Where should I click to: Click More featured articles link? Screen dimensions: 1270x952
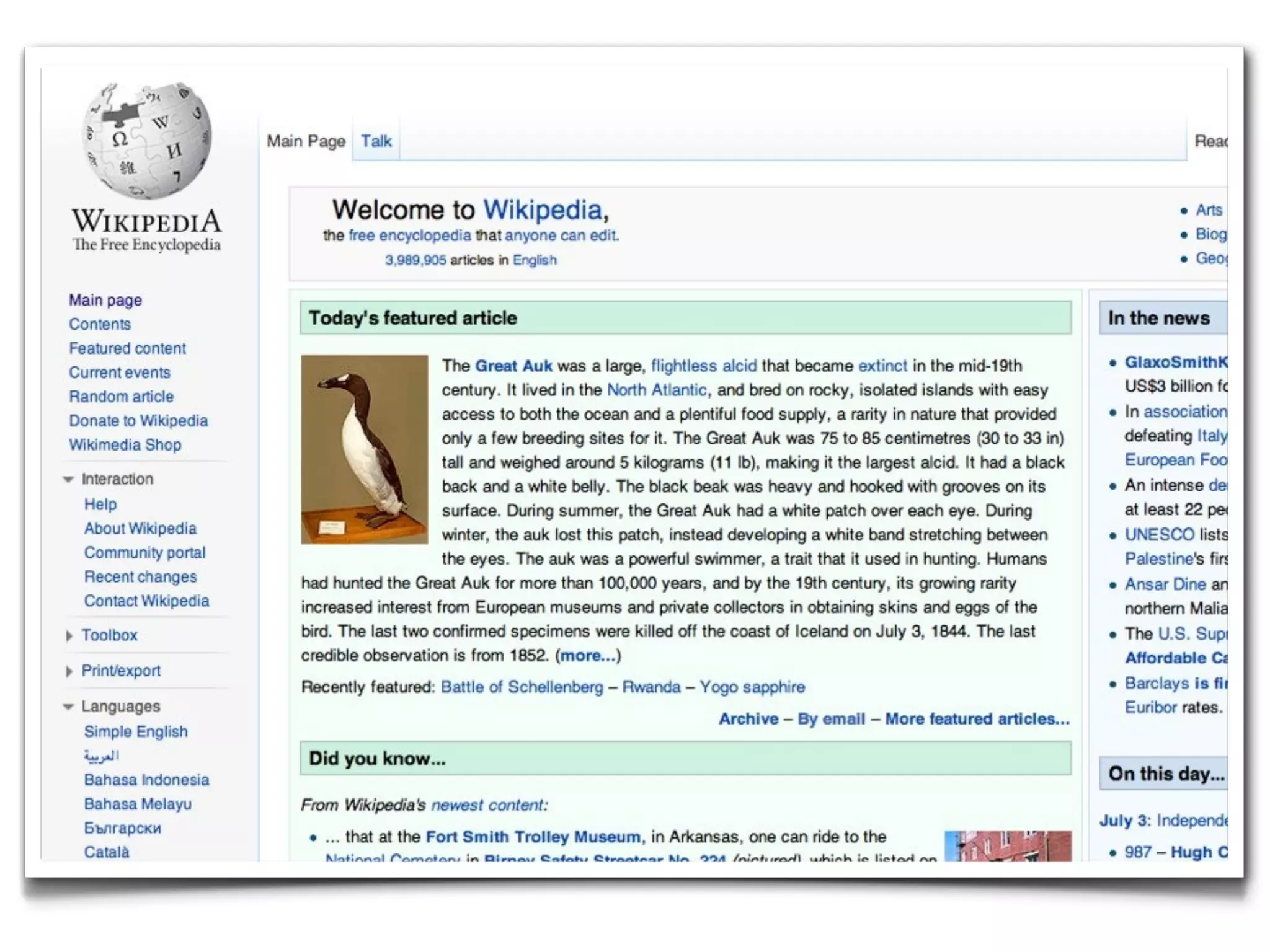(977, 719)
